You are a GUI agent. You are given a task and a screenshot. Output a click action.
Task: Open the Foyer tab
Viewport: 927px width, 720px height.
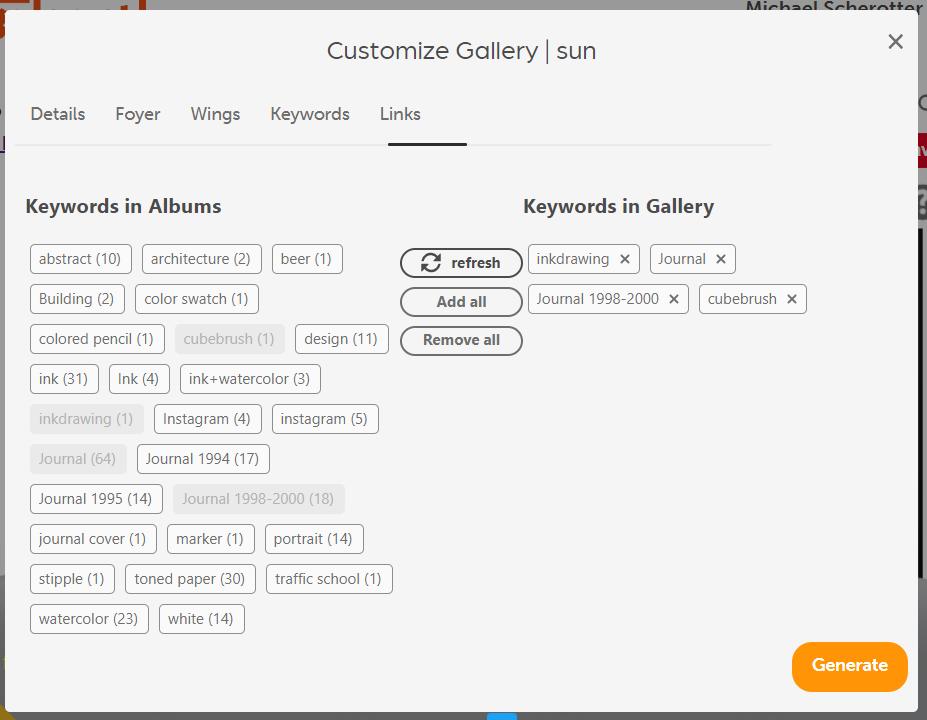138,113
